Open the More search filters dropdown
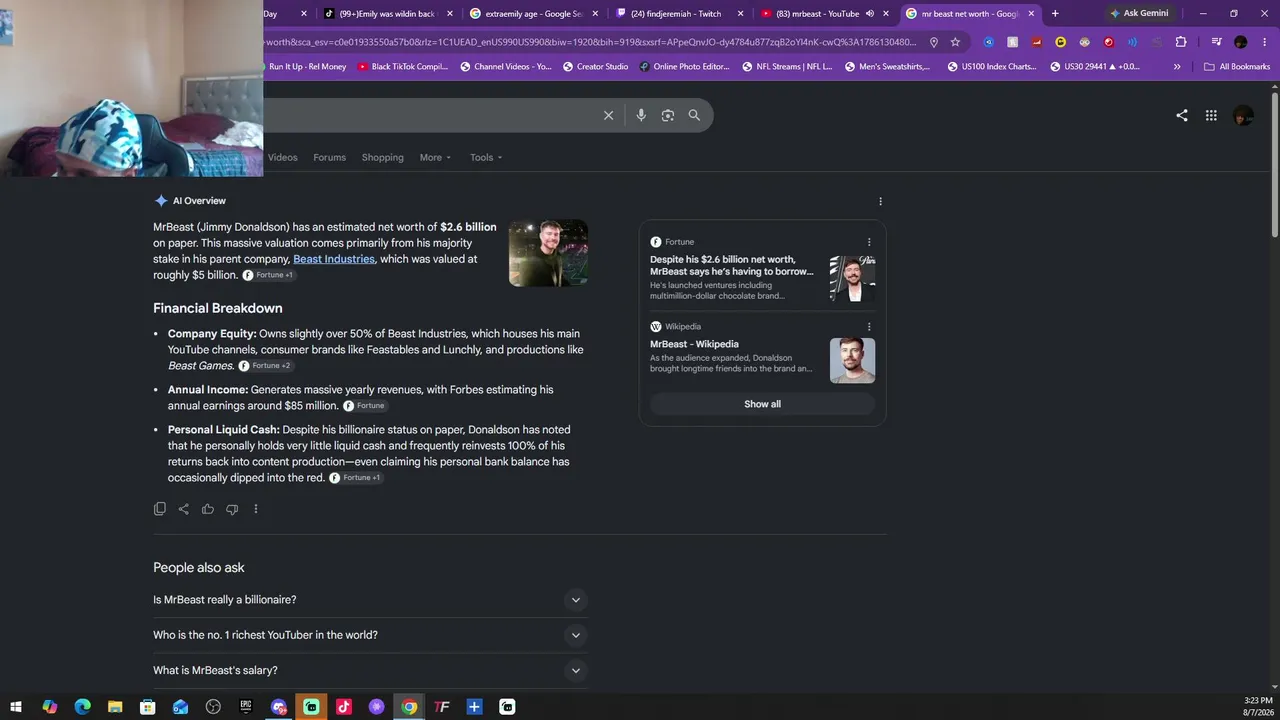The image size is (1280, 720). (x=435, y=157)
